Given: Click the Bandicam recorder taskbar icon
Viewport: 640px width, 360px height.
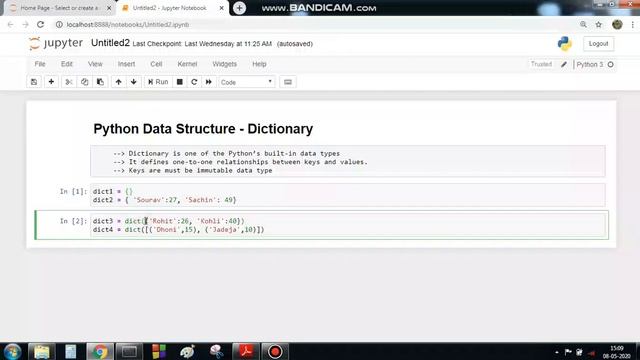Looking at the screenshot, I should (275, 351).
